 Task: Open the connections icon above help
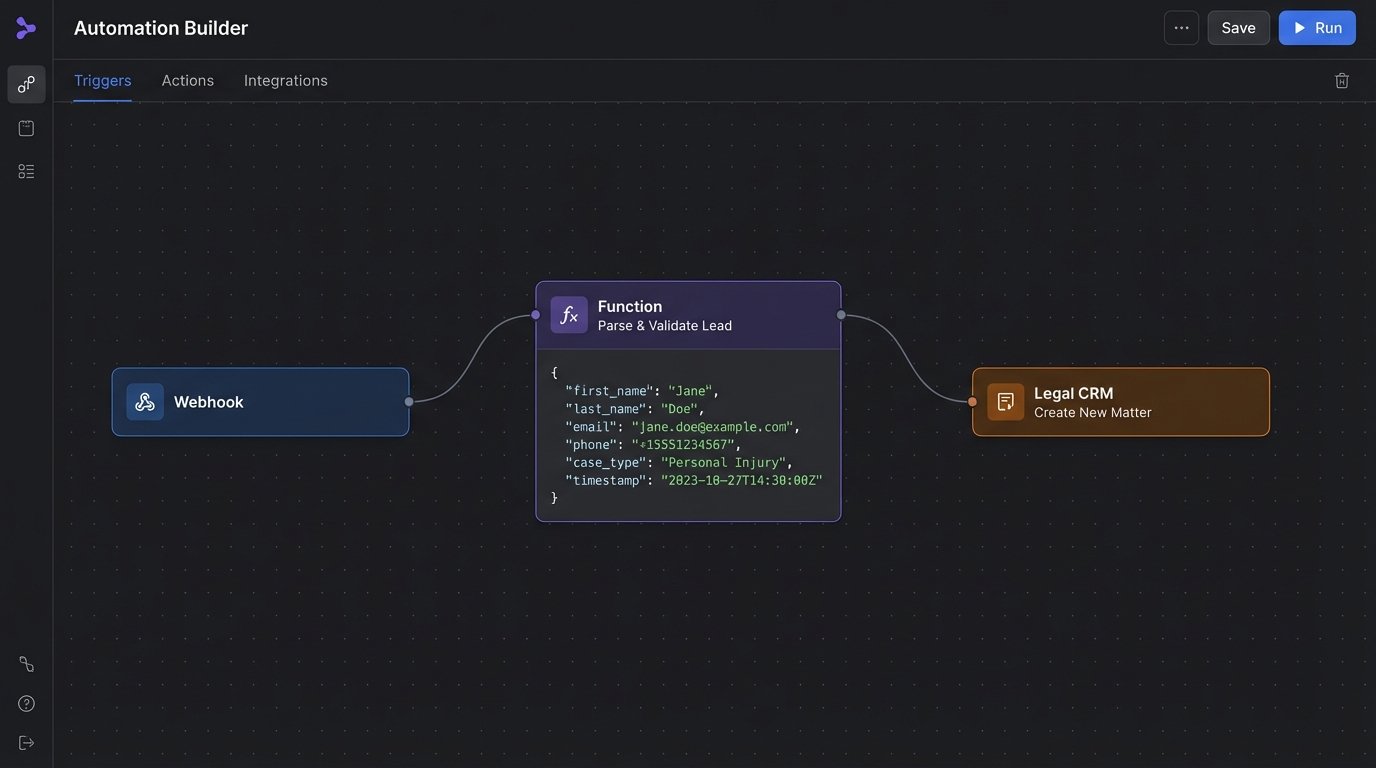point(26,664)
